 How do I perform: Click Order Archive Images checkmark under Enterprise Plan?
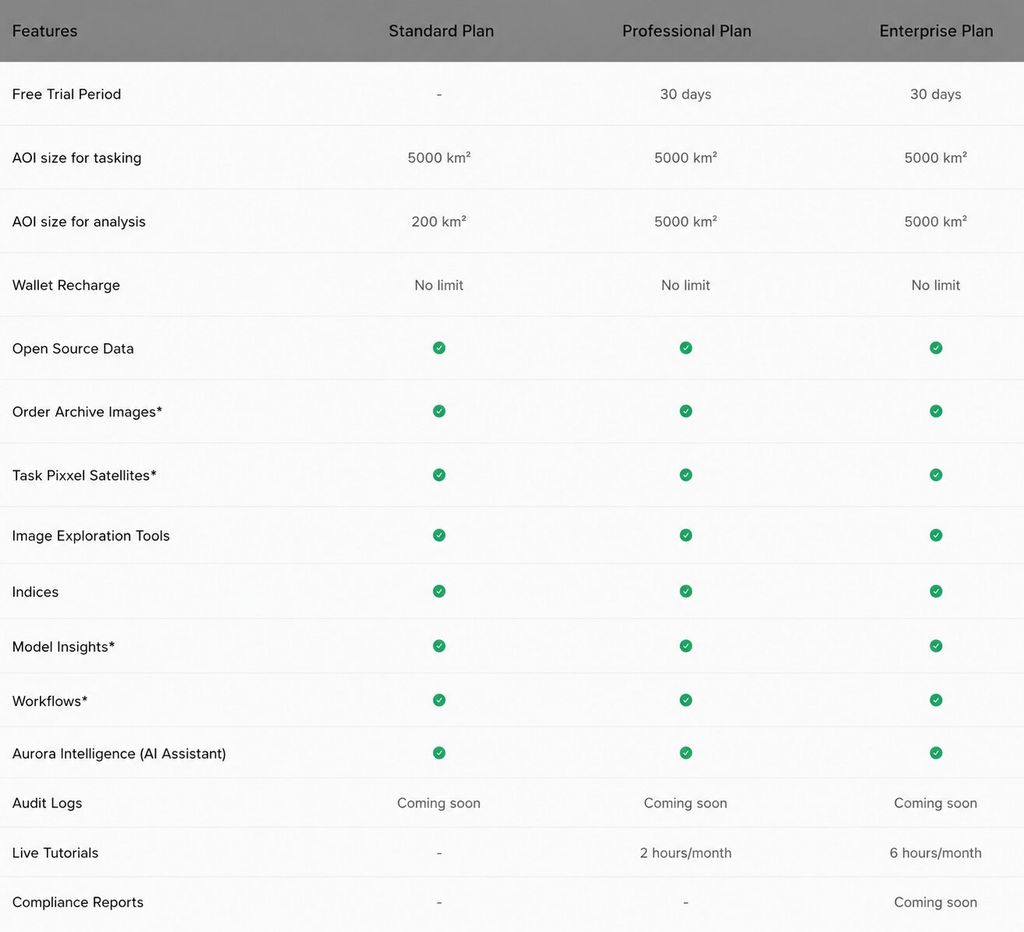point(936,411)
